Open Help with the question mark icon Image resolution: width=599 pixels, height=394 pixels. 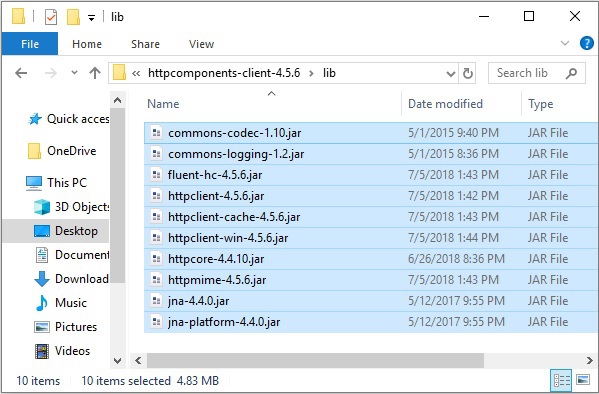coord(586,43)
